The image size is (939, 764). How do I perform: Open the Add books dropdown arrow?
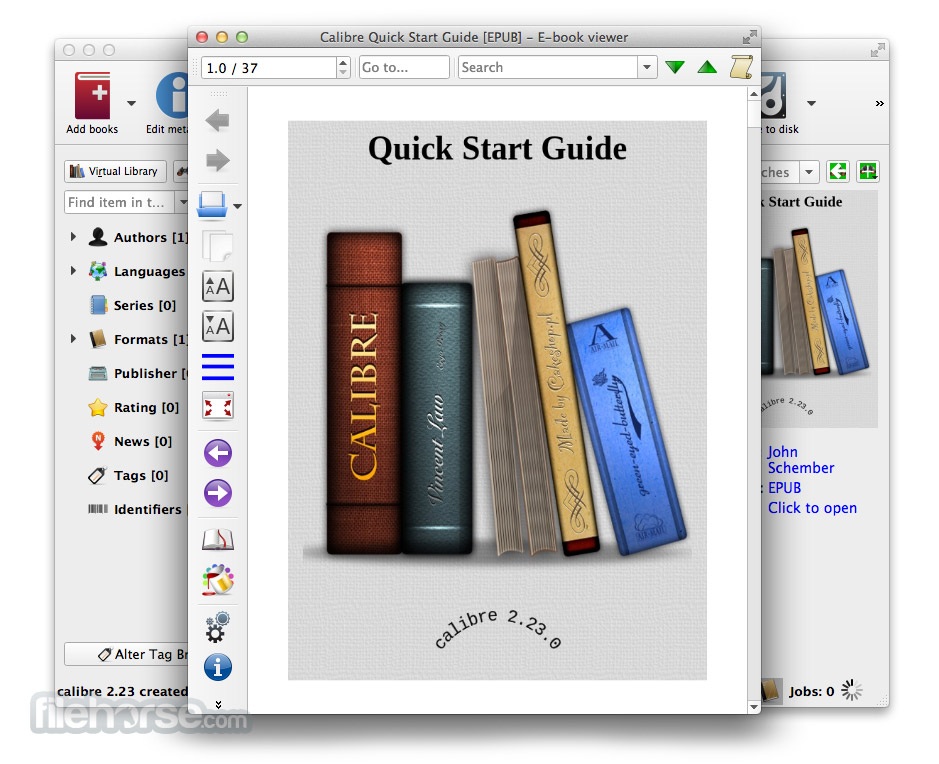point(132,104)
